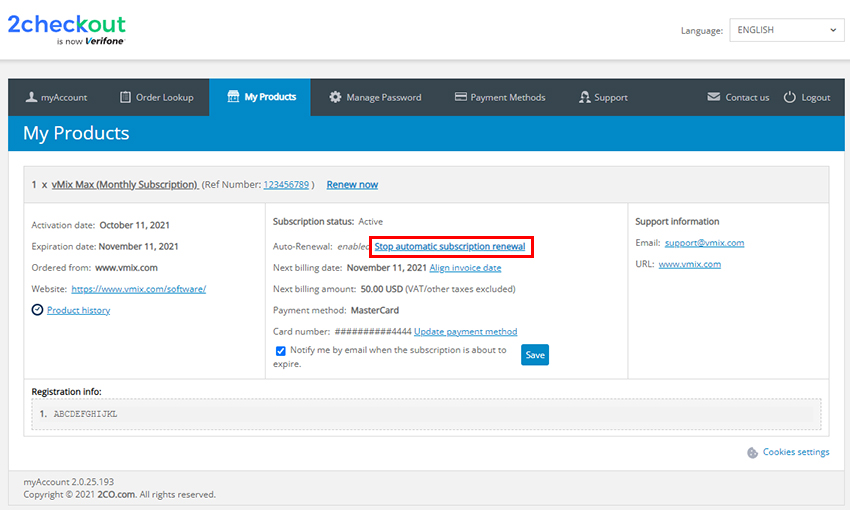
Task: Go to Manage Password tab
Action: 375,98
